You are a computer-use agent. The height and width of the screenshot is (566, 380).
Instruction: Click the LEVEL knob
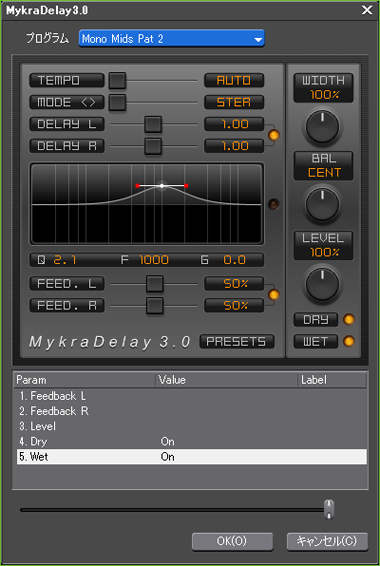point(323,285)
